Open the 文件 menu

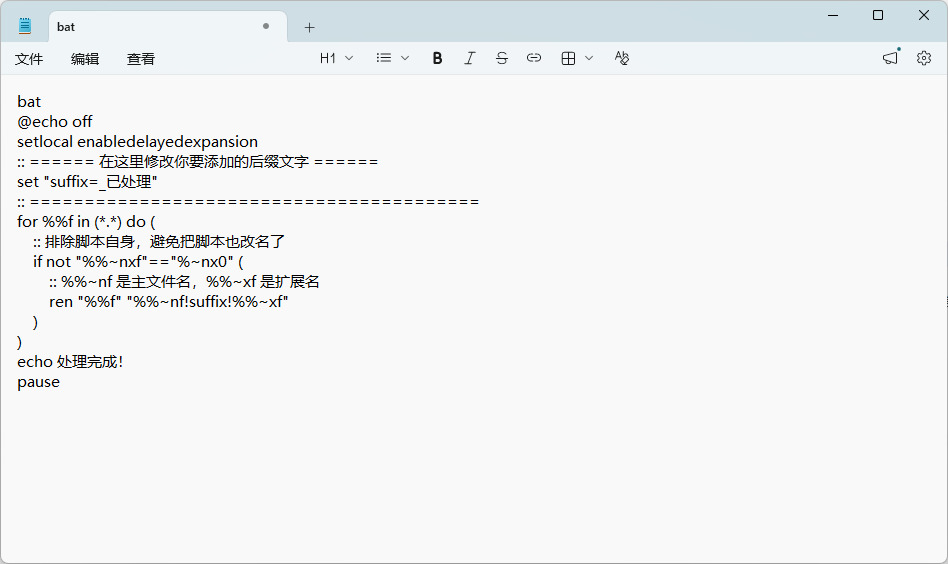[29, 59]
